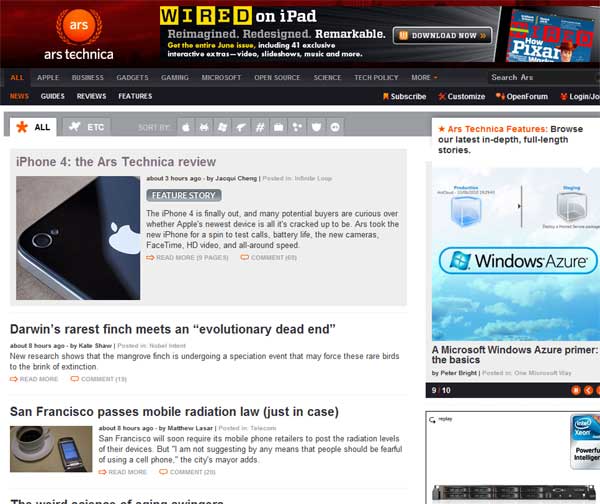Click the FEATURE STORY badge

184,196
